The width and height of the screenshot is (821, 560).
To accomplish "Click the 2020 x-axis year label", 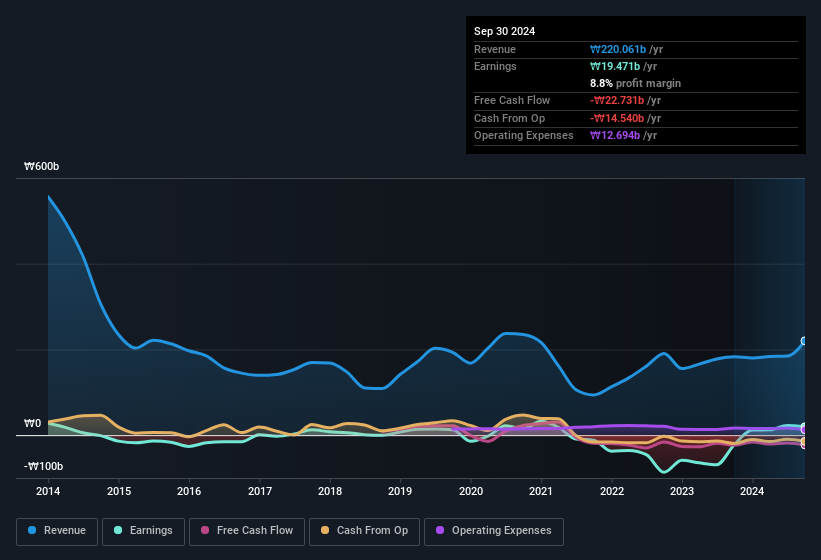I will (x=471, y=491).
